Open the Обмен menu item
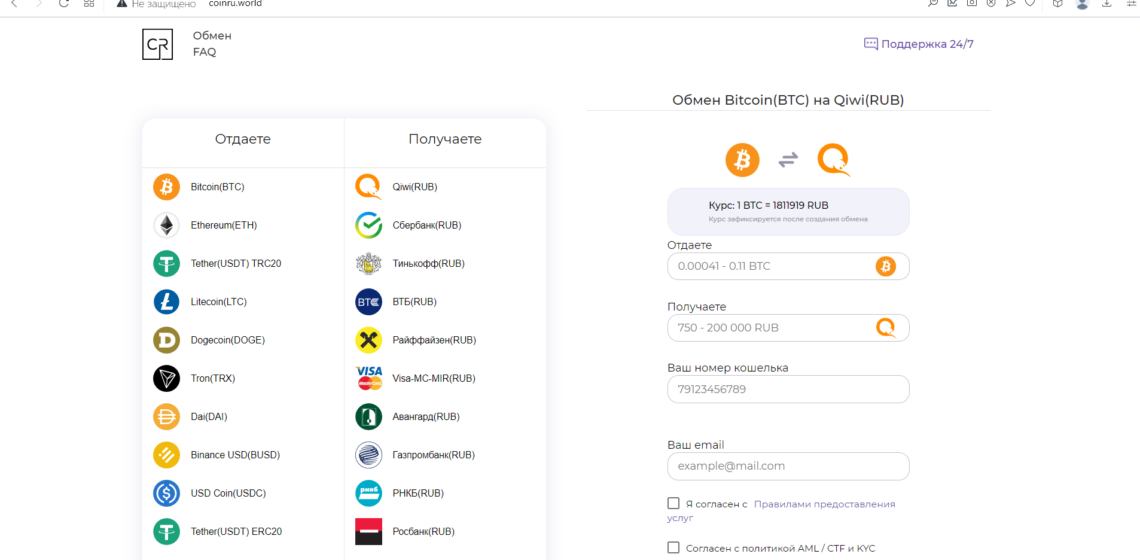1140x560 pixels. coord(212,36)
